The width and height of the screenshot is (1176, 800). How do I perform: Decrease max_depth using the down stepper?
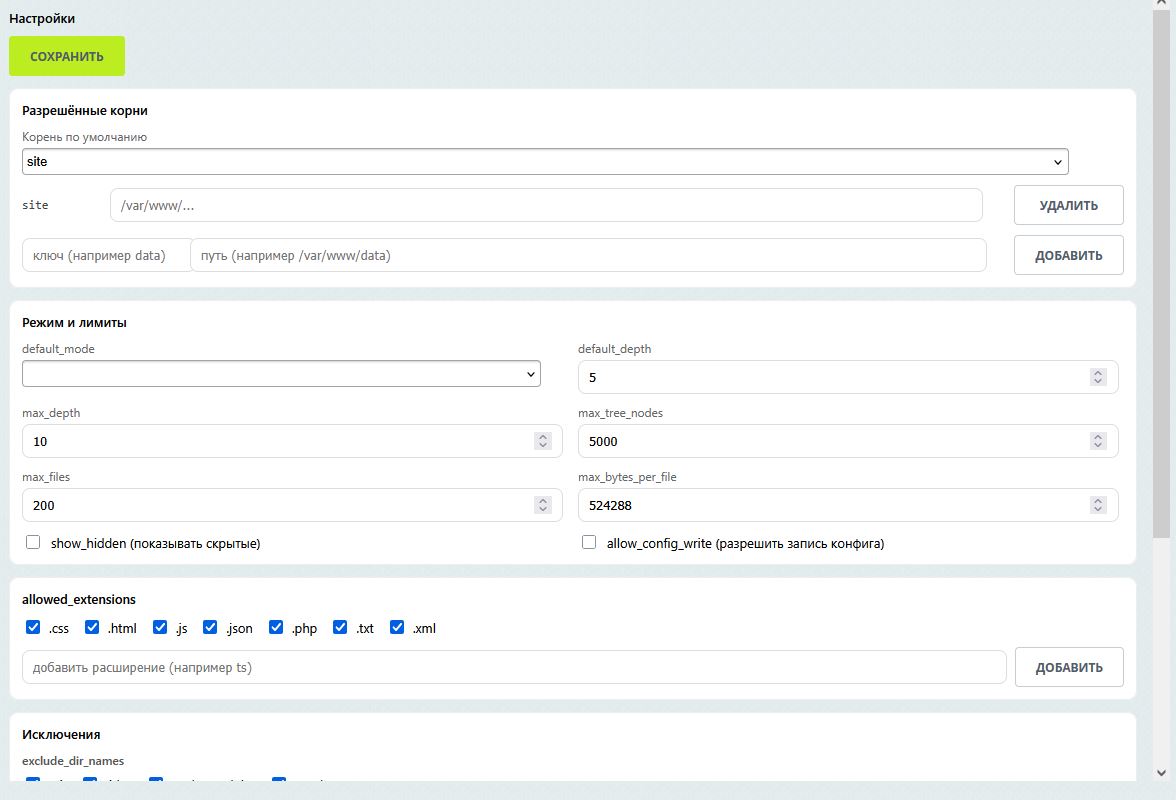pyautogui.click(x=541, y=445)
